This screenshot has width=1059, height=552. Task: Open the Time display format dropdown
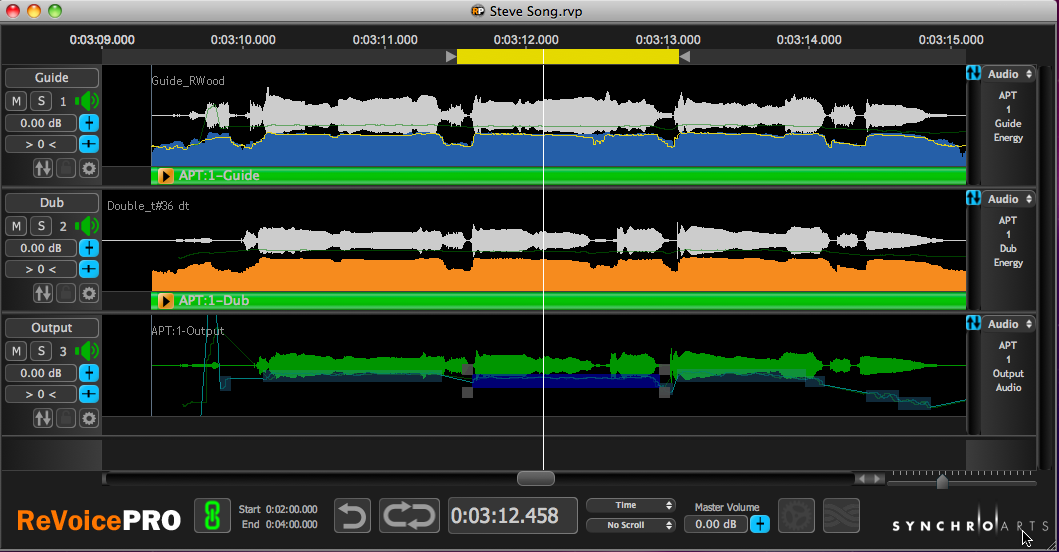click(631, 506)
